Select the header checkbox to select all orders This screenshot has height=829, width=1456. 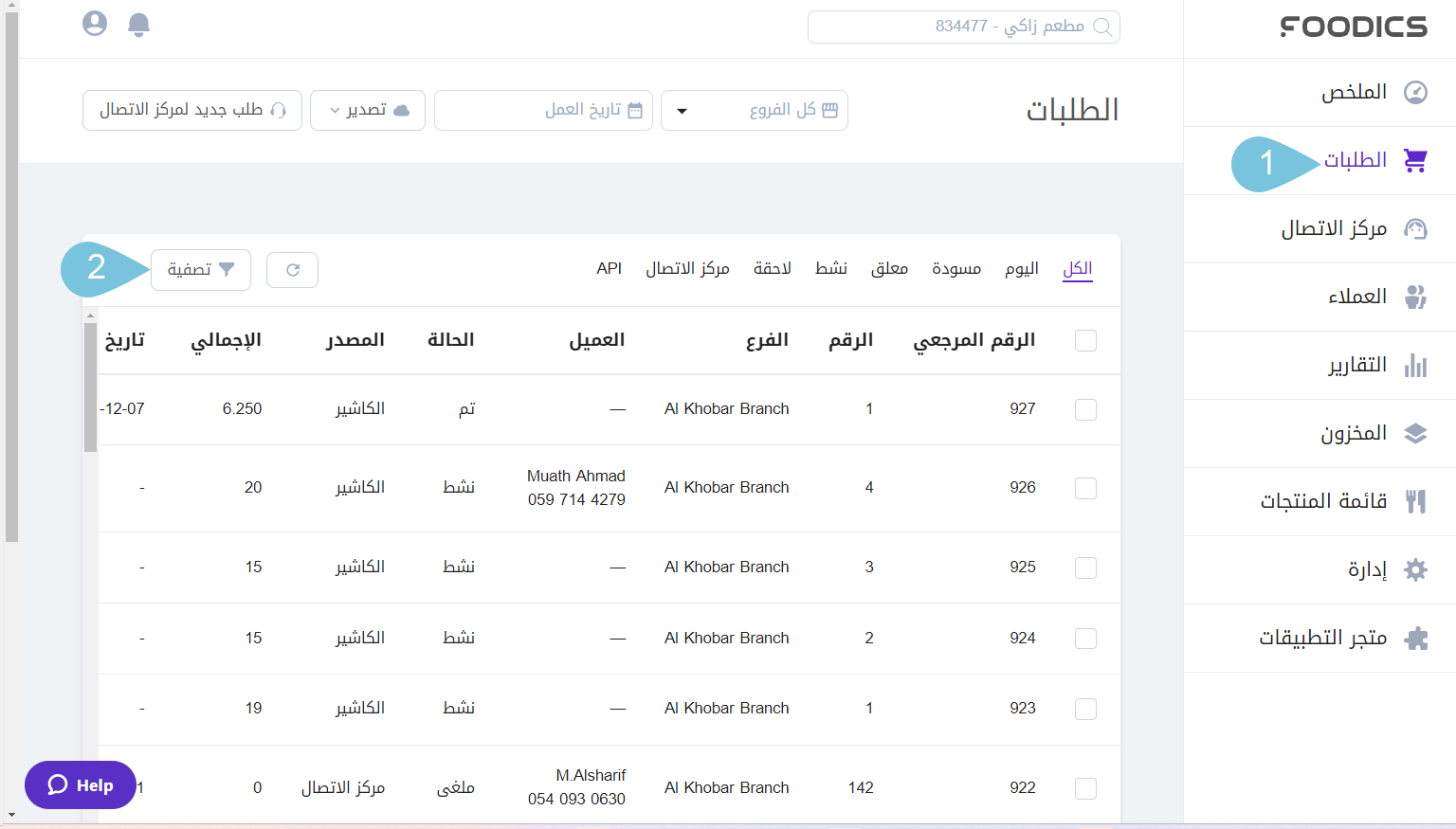(1084, 340)
